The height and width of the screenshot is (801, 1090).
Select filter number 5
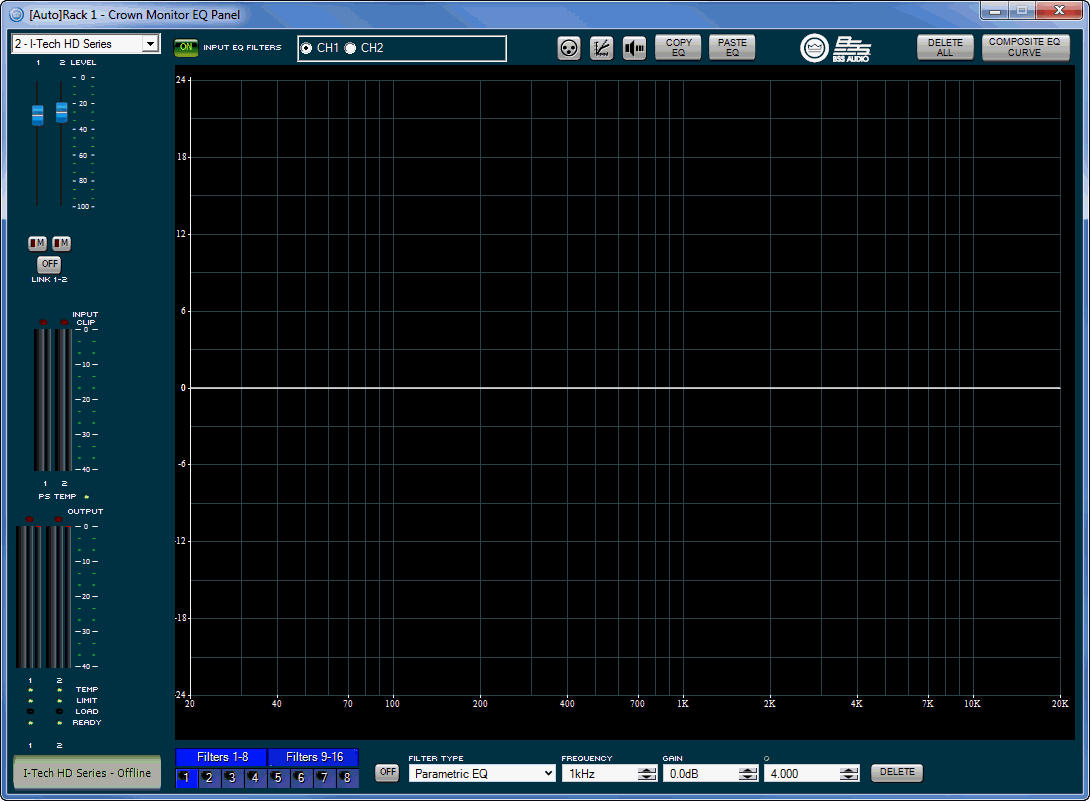[x=278, y=777]
